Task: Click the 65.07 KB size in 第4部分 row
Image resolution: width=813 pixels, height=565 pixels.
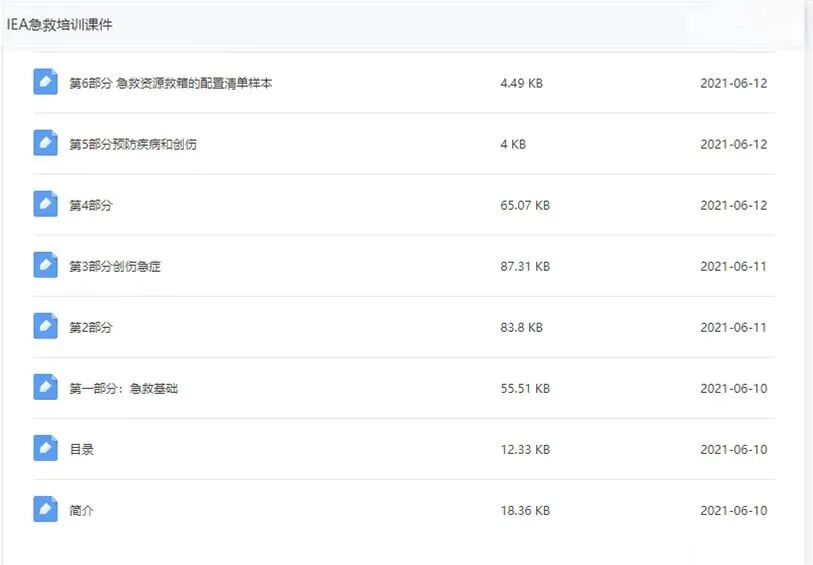Action: tap(525, 205)
